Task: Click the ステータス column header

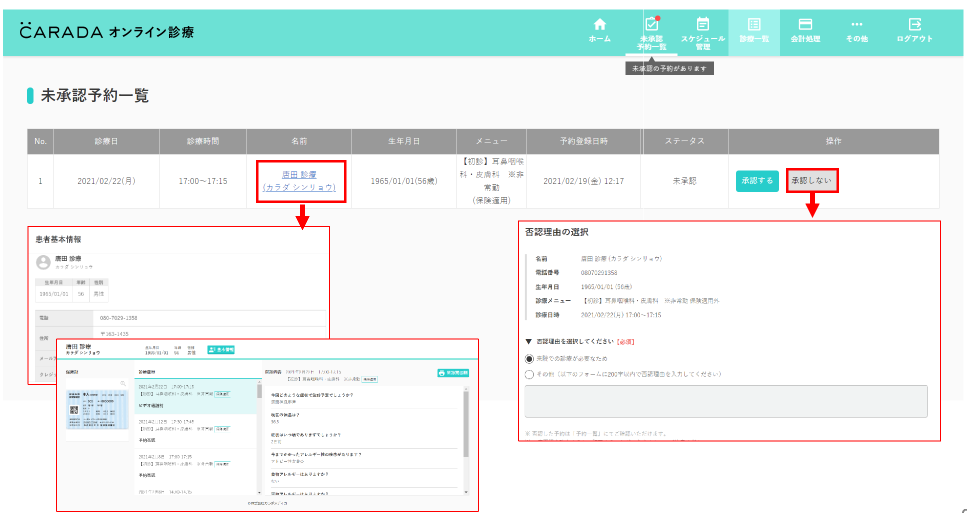Action: tap(685, 141)
